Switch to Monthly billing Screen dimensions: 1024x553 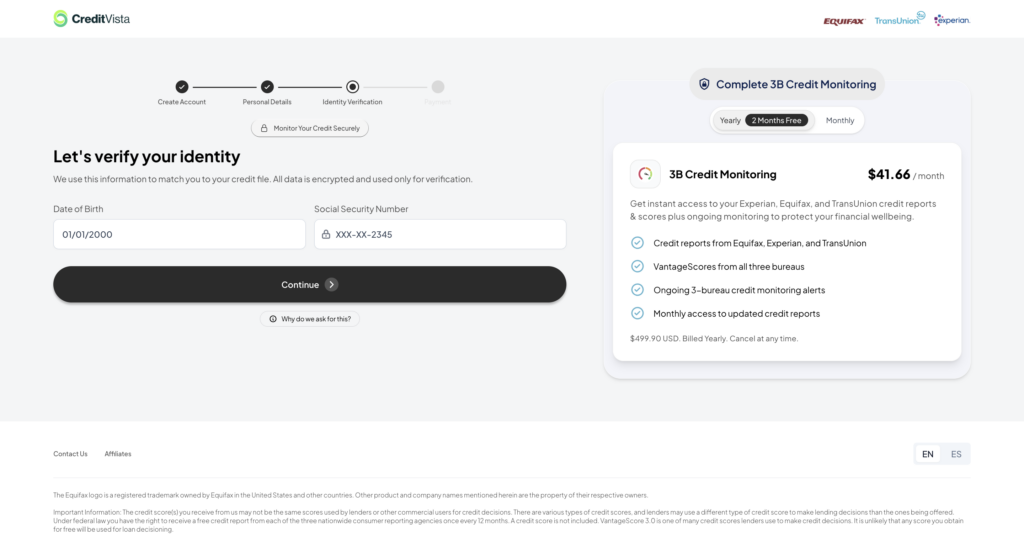[x=840, y=121]
